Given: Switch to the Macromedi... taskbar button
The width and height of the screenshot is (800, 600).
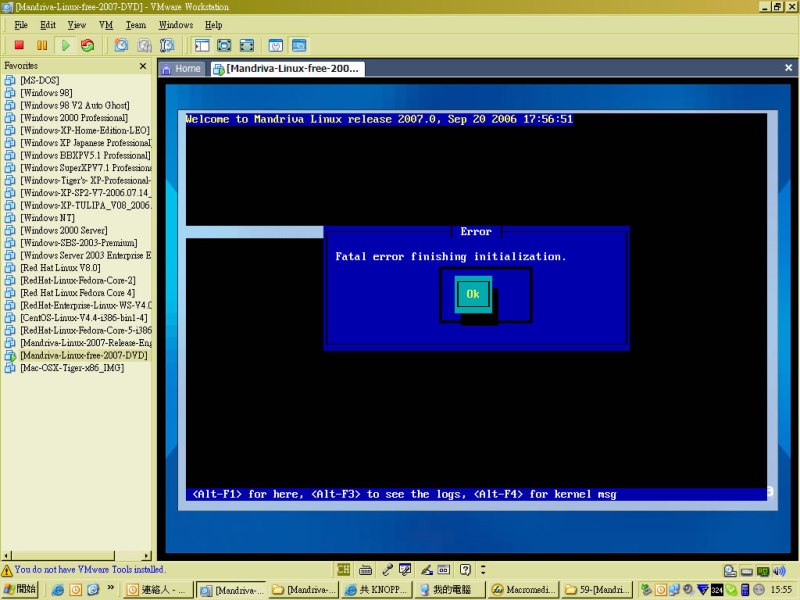Looking at the screenshot, I should coord(524,590).
